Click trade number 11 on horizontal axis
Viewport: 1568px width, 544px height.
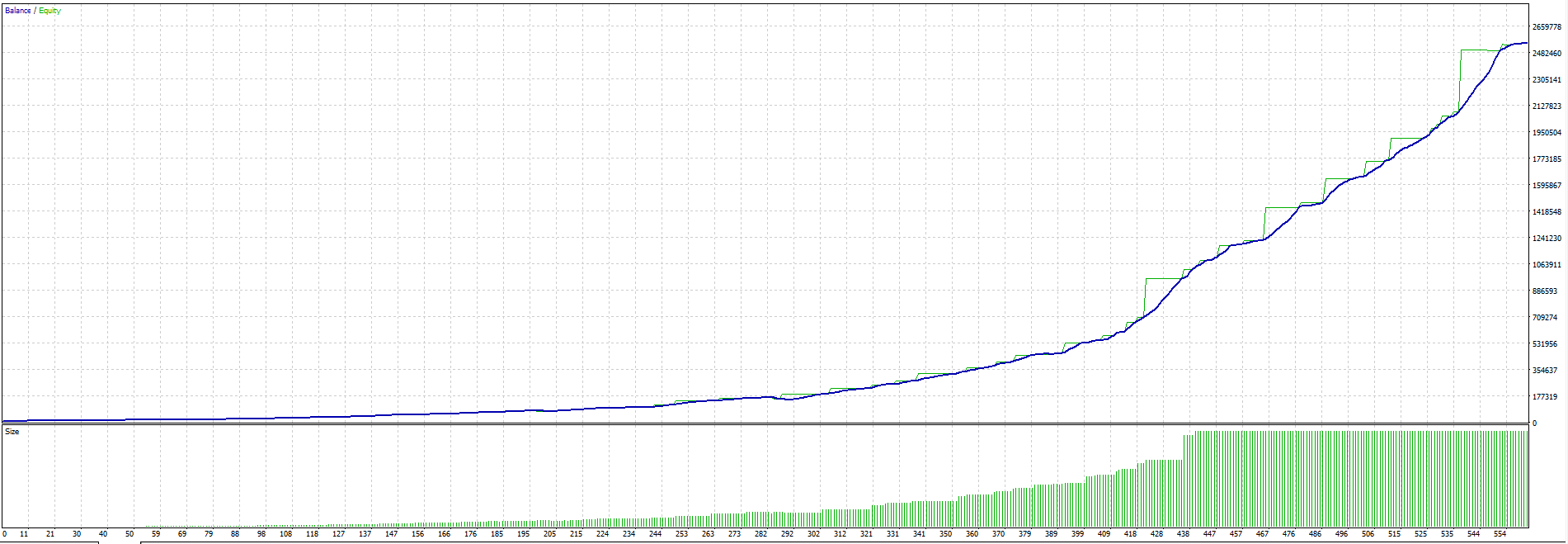click(x=24, y=534)
